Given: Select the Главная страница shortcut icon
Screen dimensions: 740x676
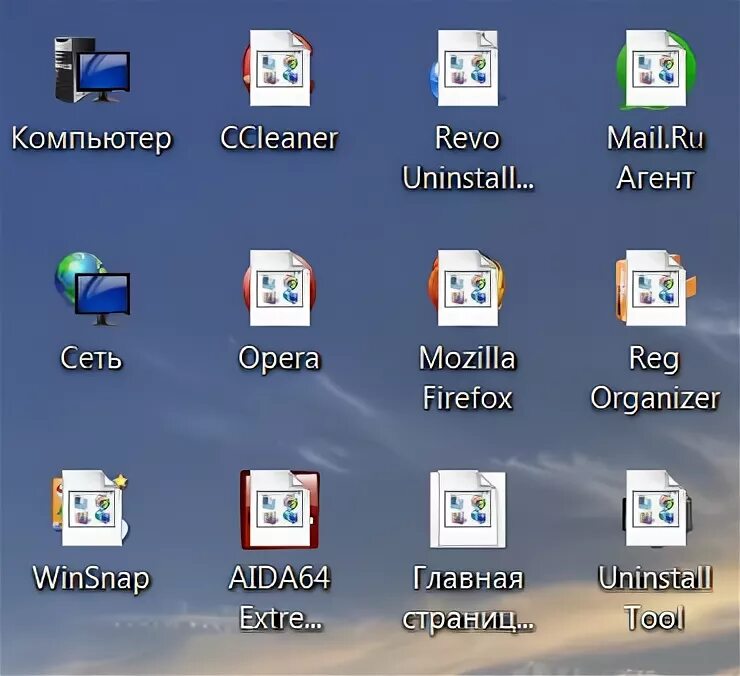Looking at the screenshot, I should click(468, 508).
